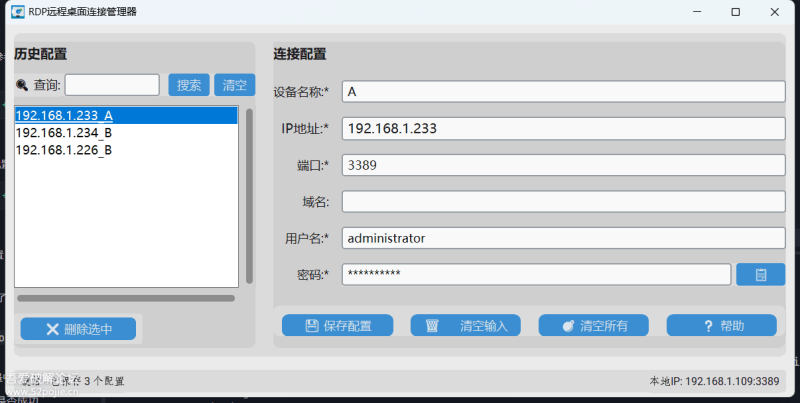Close the RDP manager window
The width and height of the screenshot is (800, 403).
pos(774,12)
